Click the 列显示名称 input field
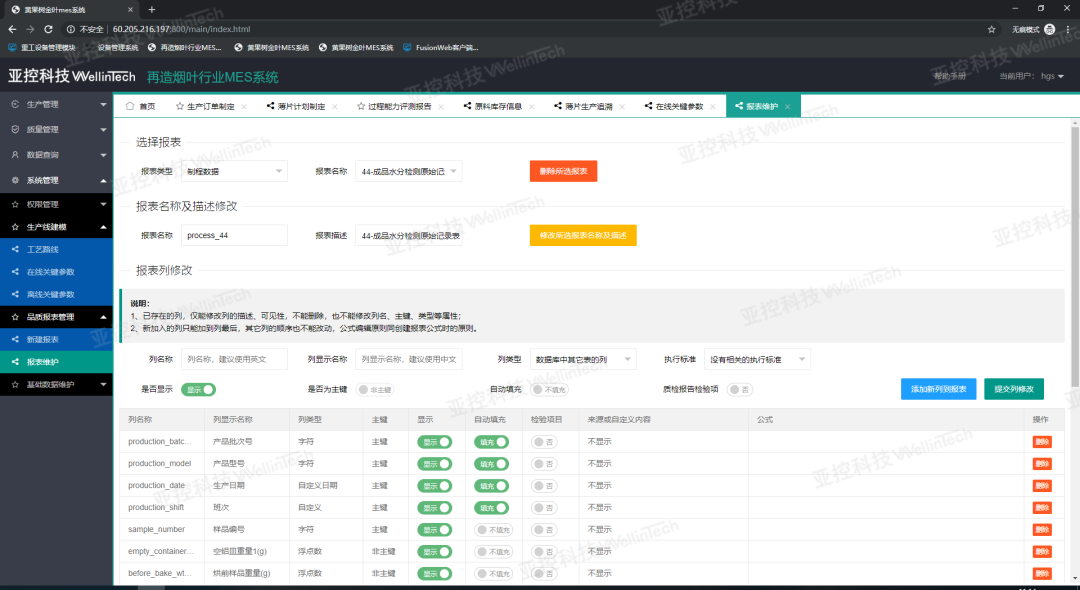This screenshot has height=590, width=1080. [408, 359]
